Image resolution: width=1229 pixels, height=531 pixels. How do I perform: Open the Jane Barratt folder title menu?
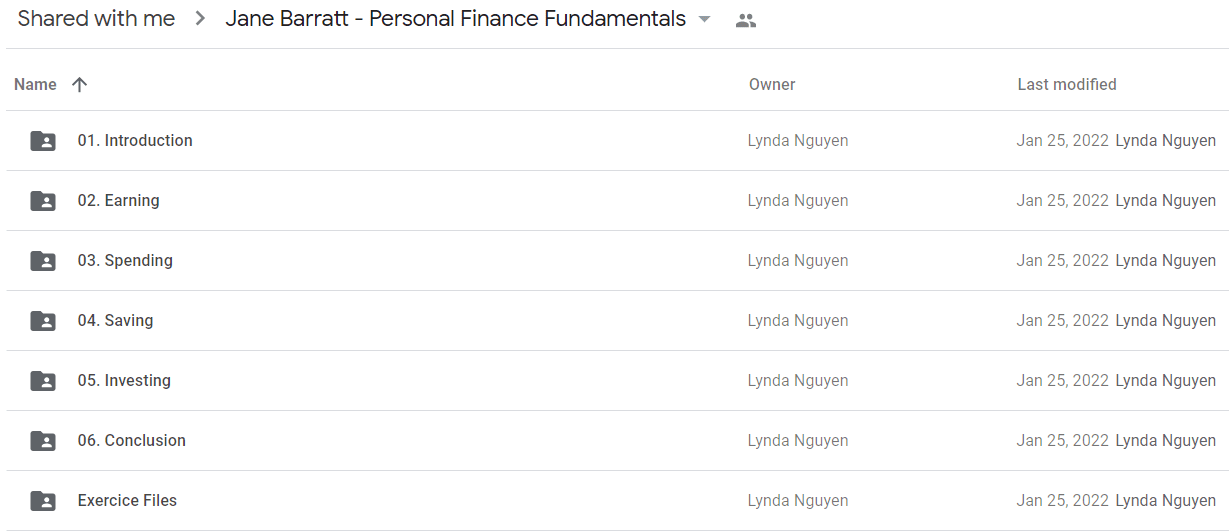(456, 19)
